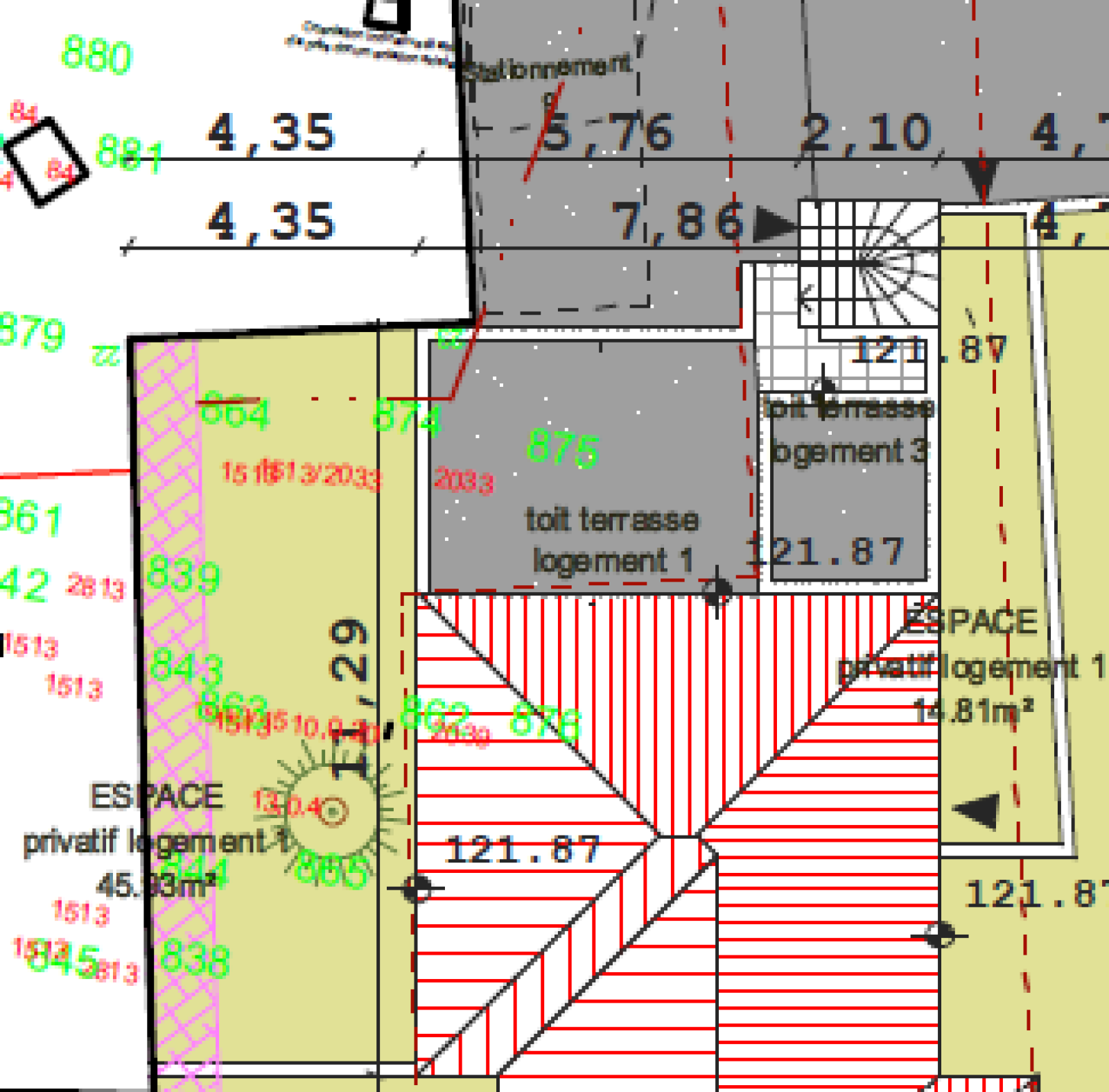Click the spiral staircase symbol
The image size is (1109, 1092).
pyautogui.click(x=869, y=263)
